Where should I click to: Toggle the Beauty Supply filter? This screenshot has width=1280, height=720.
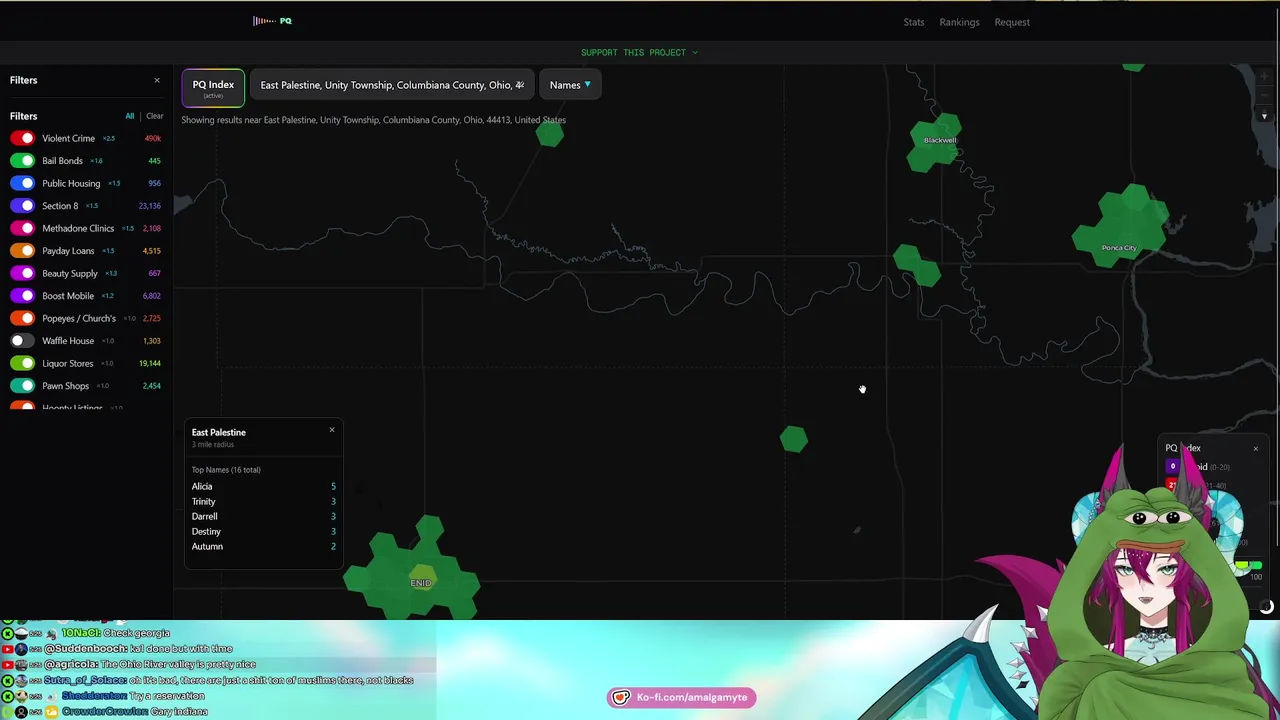click(x=22, y=273)
